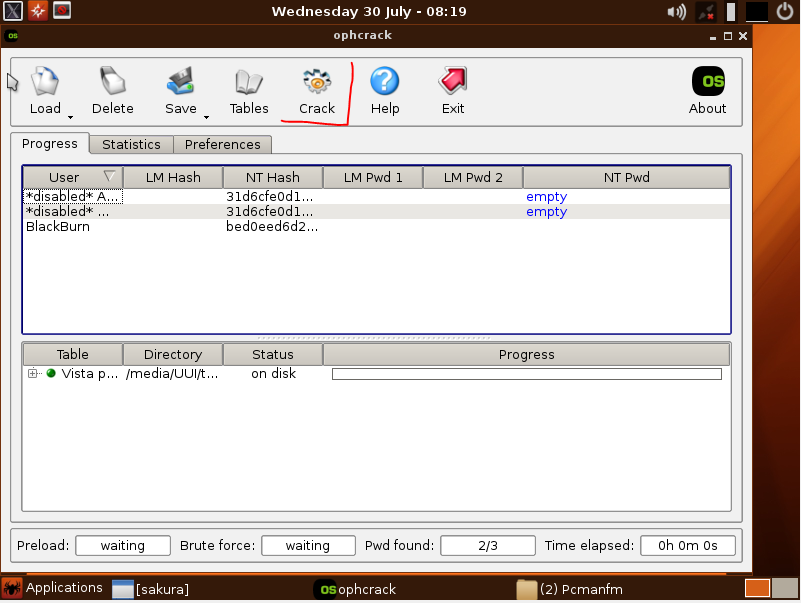This screenshot has width=801, height=603.
Task: Click the ophcrack taskbar entry
Action: click(355, 589)
